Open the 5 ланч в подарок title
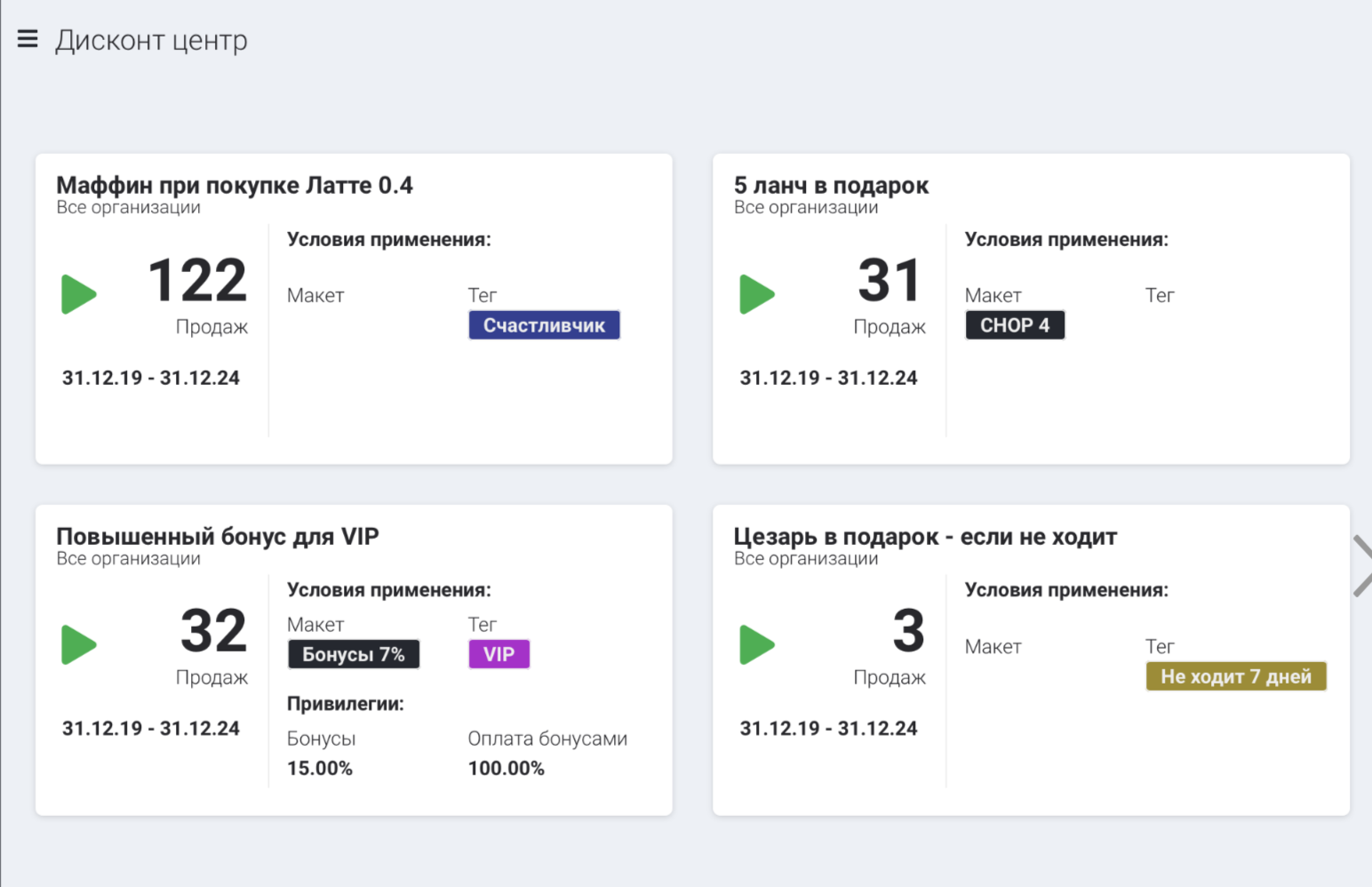 [831, 185]
